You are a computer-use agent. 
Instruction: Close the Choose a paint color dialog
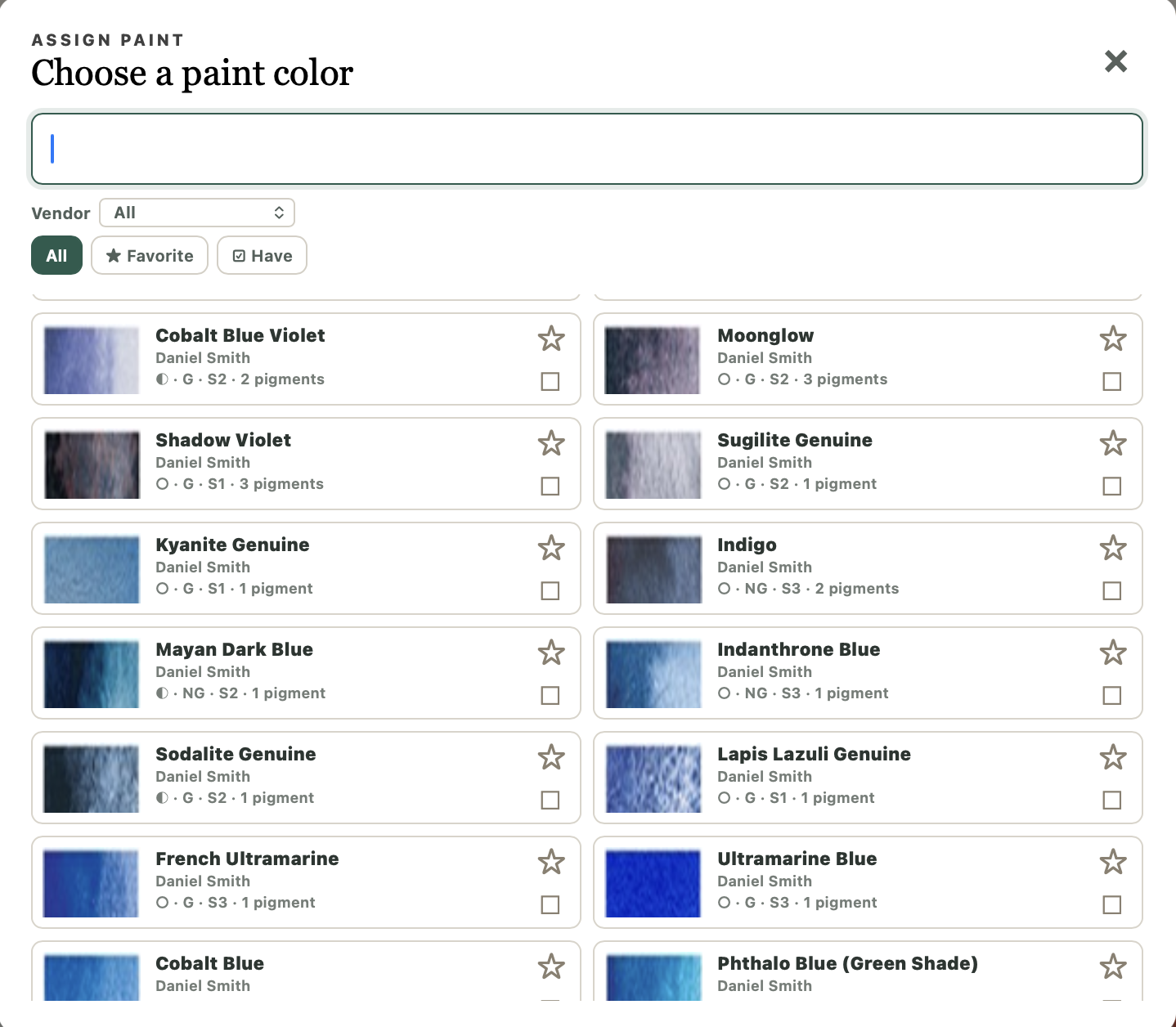(x=1115, y=61)
